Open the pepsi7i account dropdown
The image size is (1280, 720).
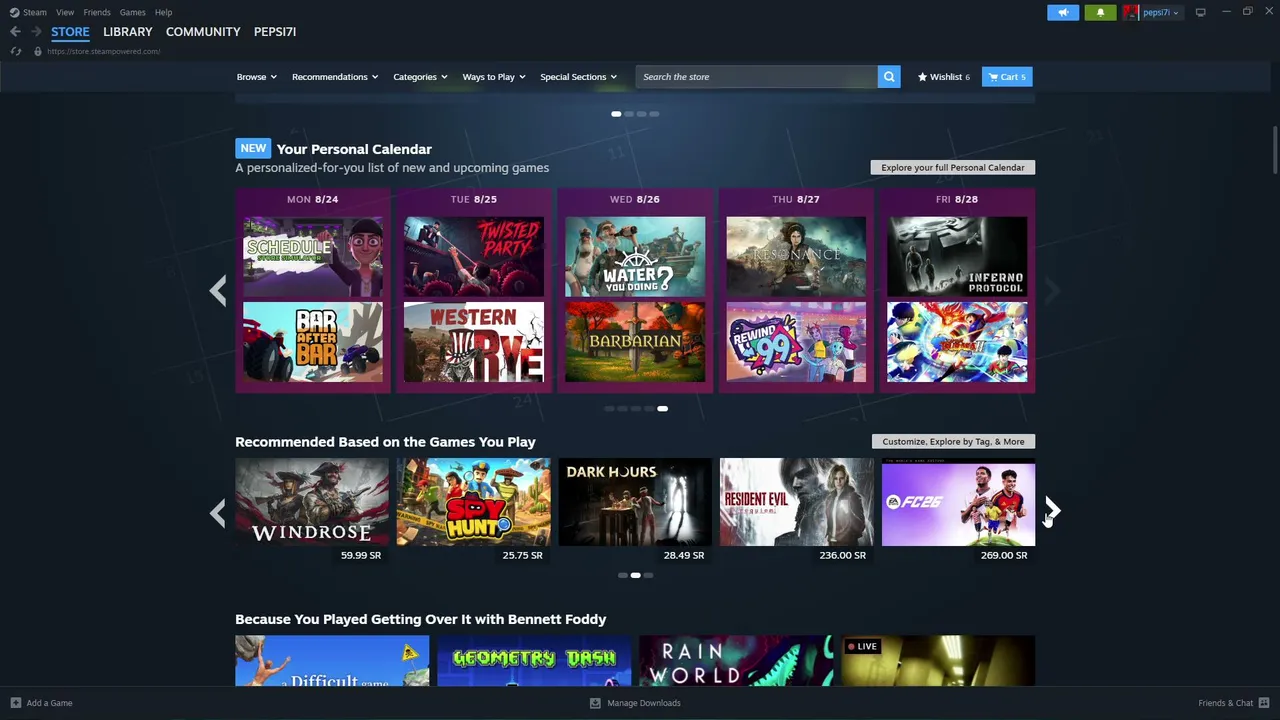click(x=1160, y=12)
